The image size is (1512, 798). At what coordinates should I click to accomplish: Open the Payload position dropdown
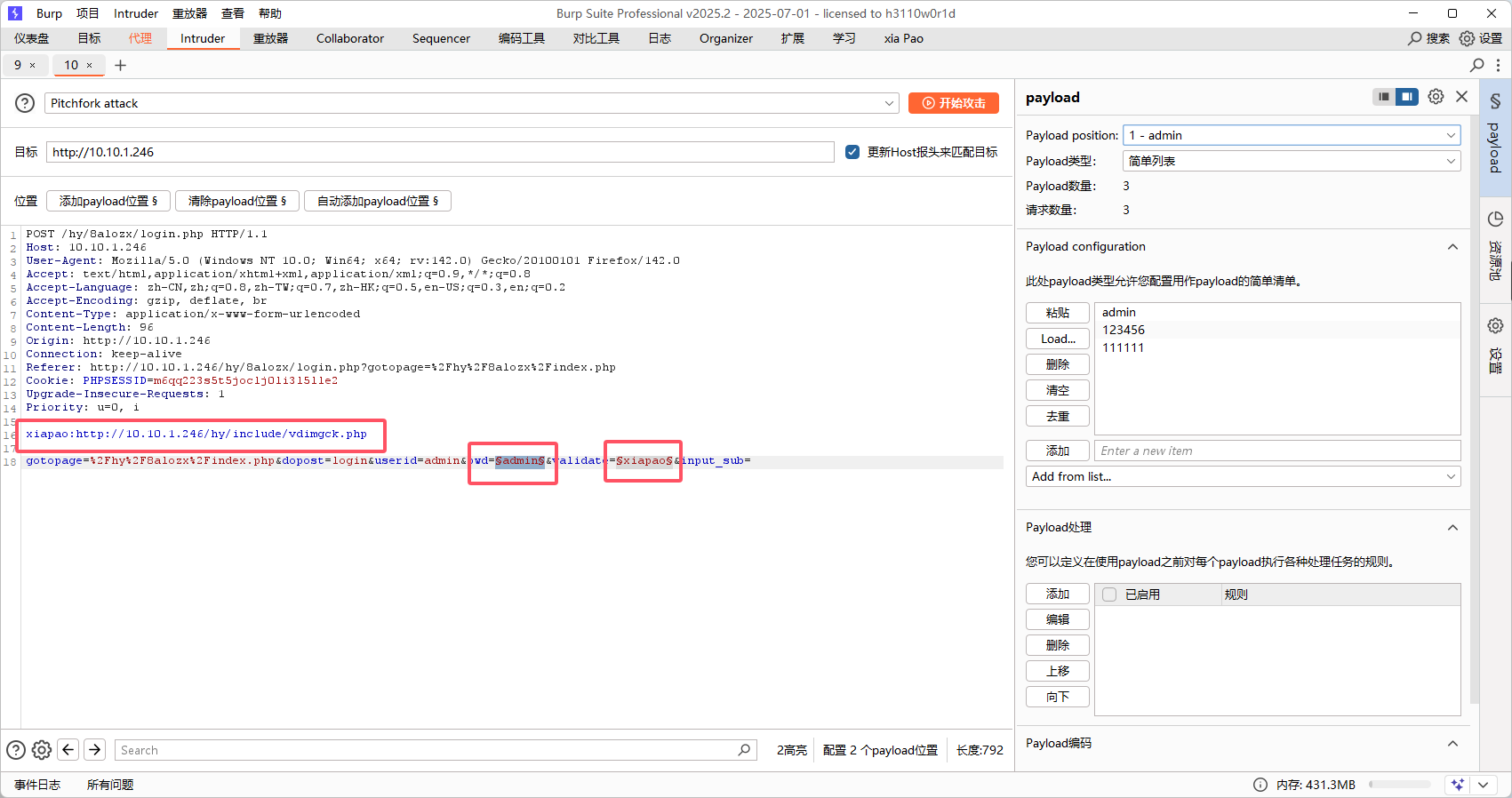coord(1291,135)
